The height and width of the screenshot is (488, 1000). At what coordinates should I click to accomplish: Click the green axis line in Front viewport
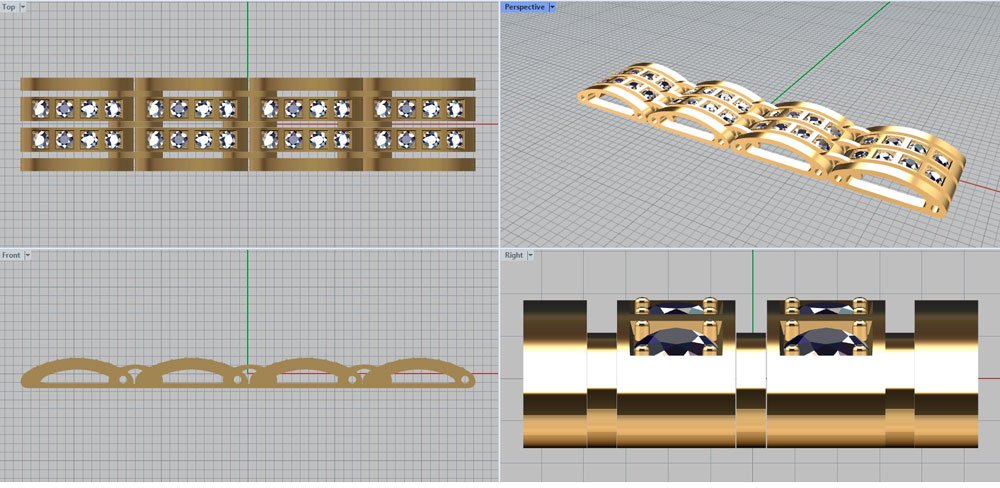click(248, 300)
